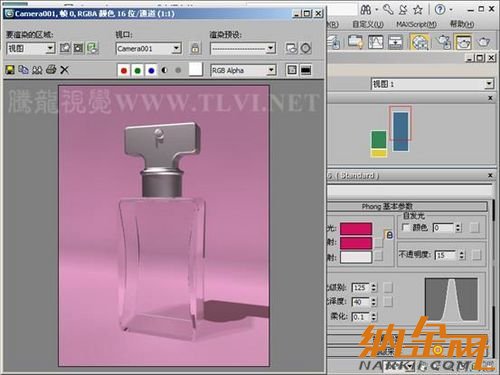Save the rendered image

point(10,70)
